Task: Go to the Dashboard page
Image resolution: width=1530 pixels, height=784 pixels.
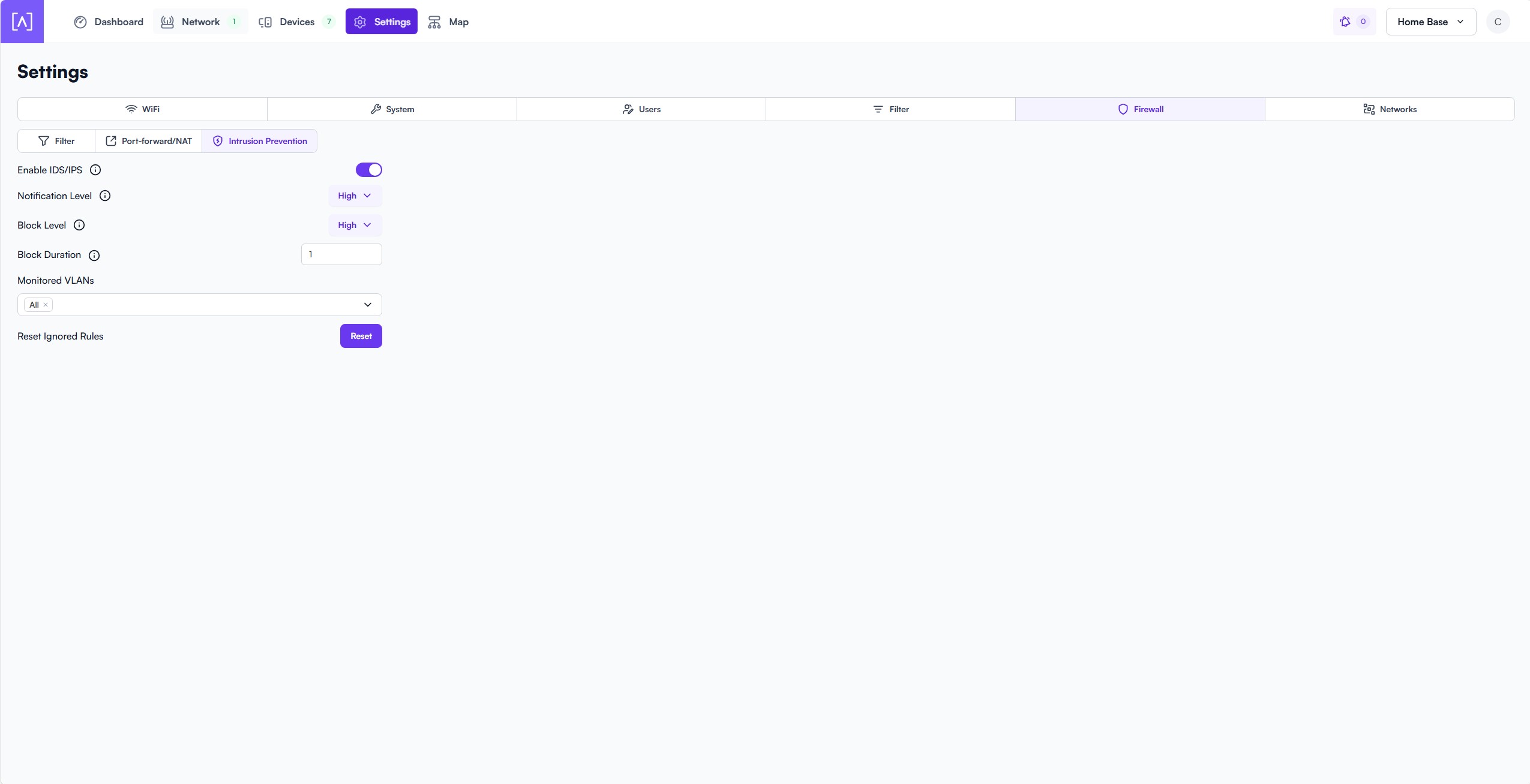Action: coord(109,22)
